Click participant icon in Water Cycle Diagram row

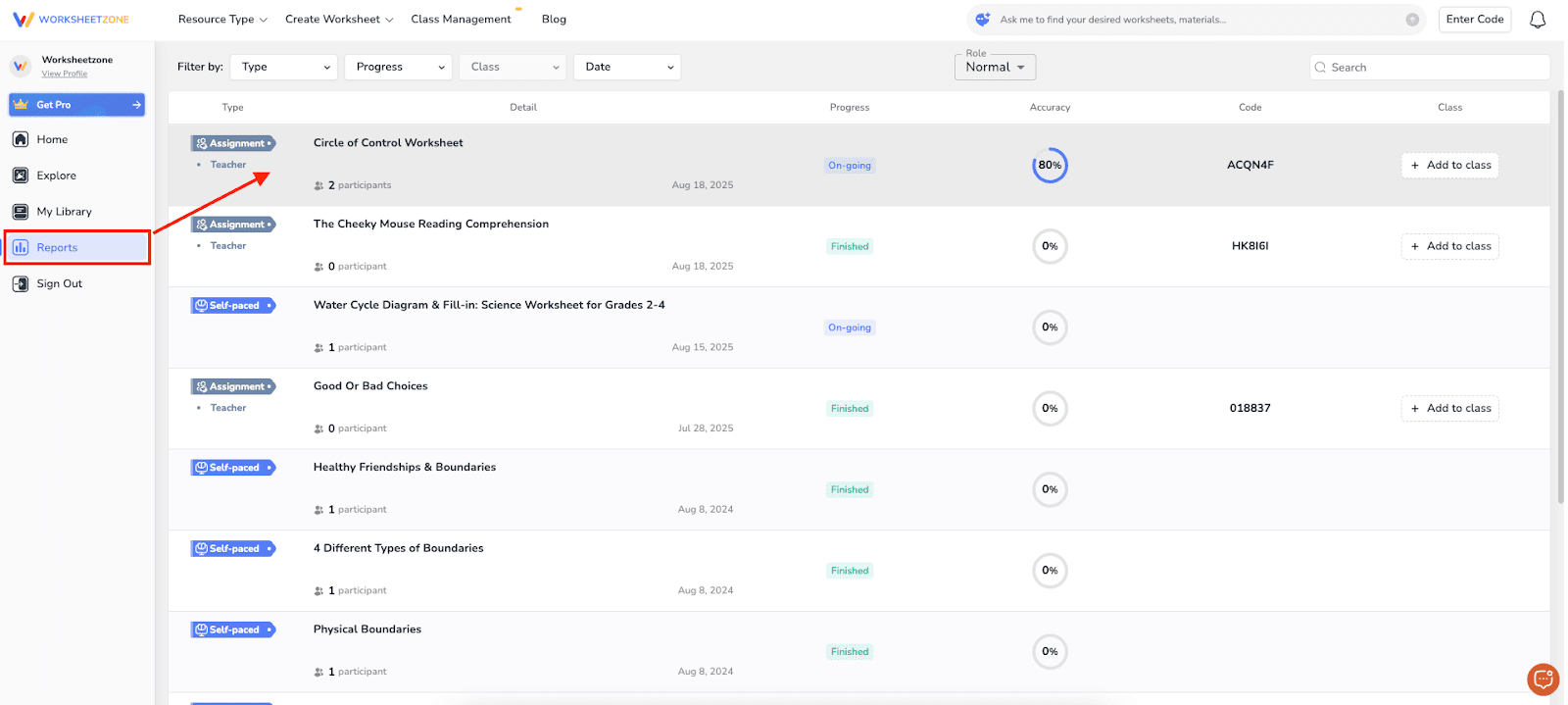coord(318,348)
